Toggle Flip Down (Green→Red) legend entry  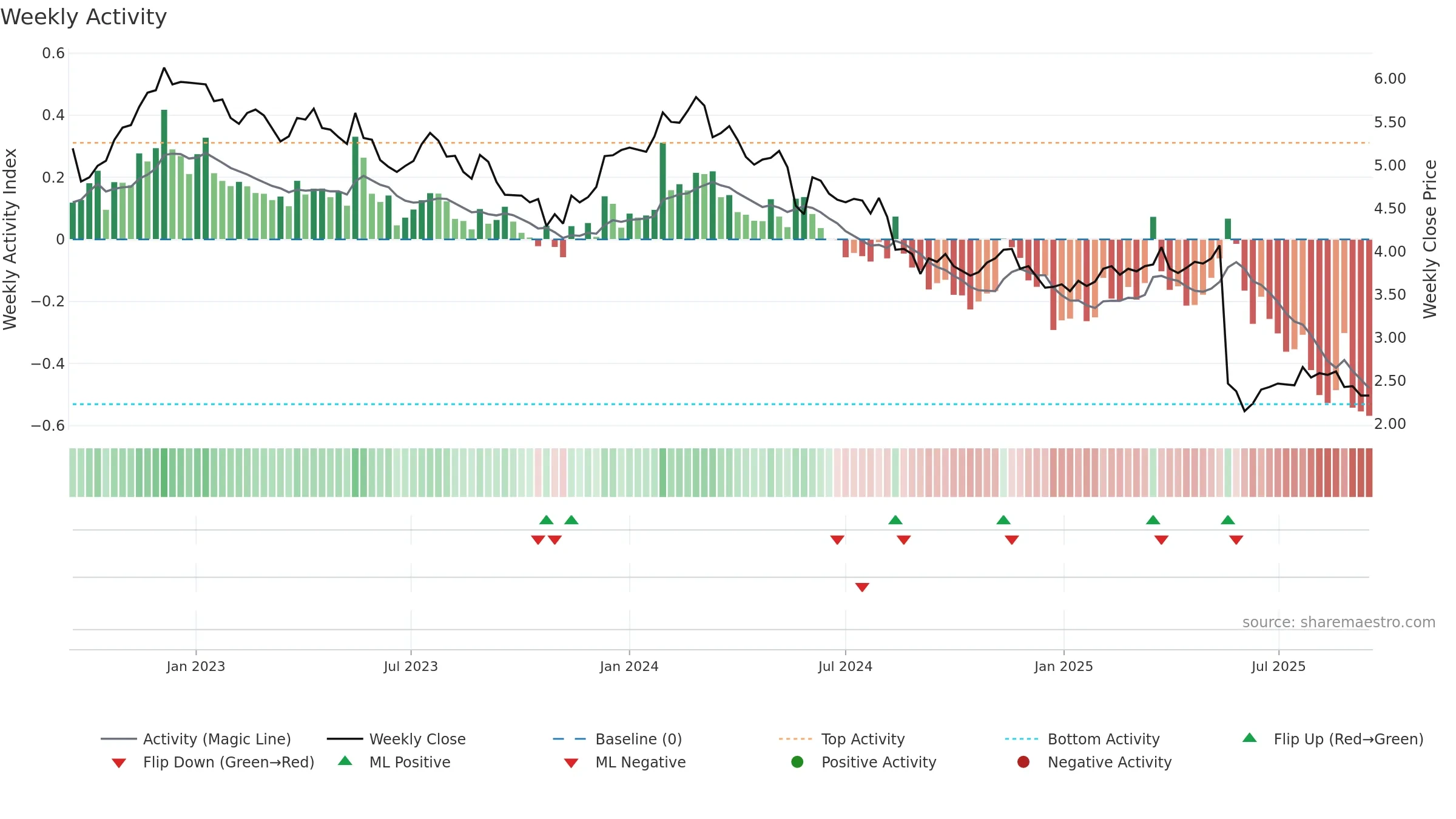(212, 762)
